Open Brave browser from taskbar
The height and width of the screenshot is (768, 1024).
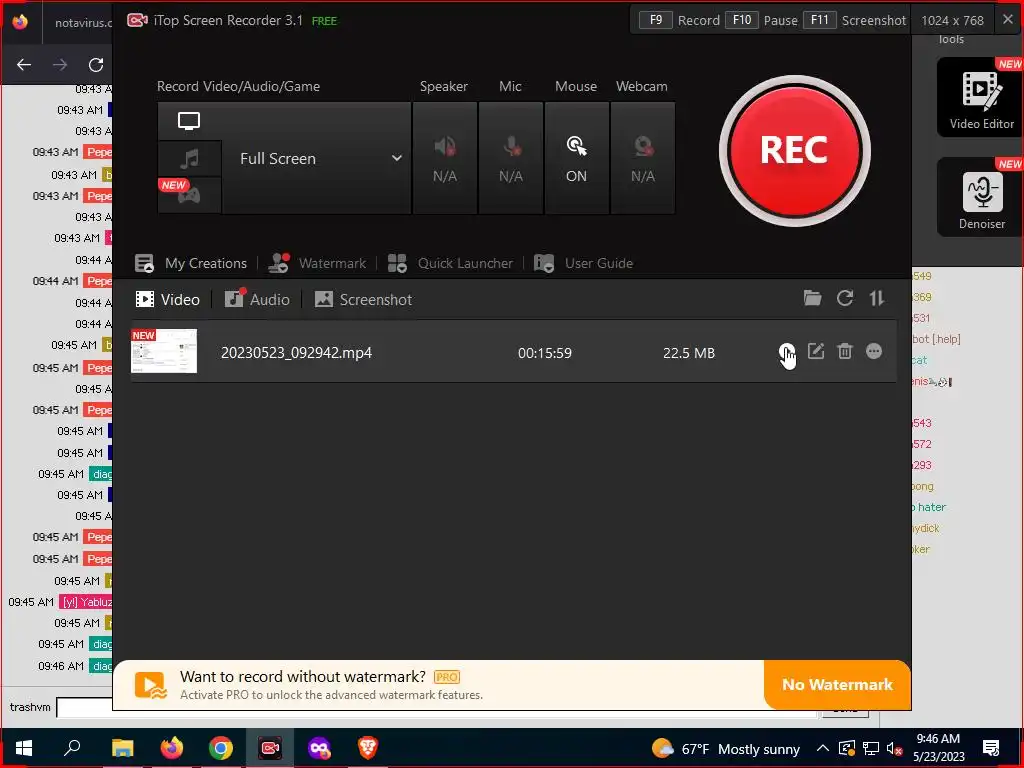[x=368, y=748]
